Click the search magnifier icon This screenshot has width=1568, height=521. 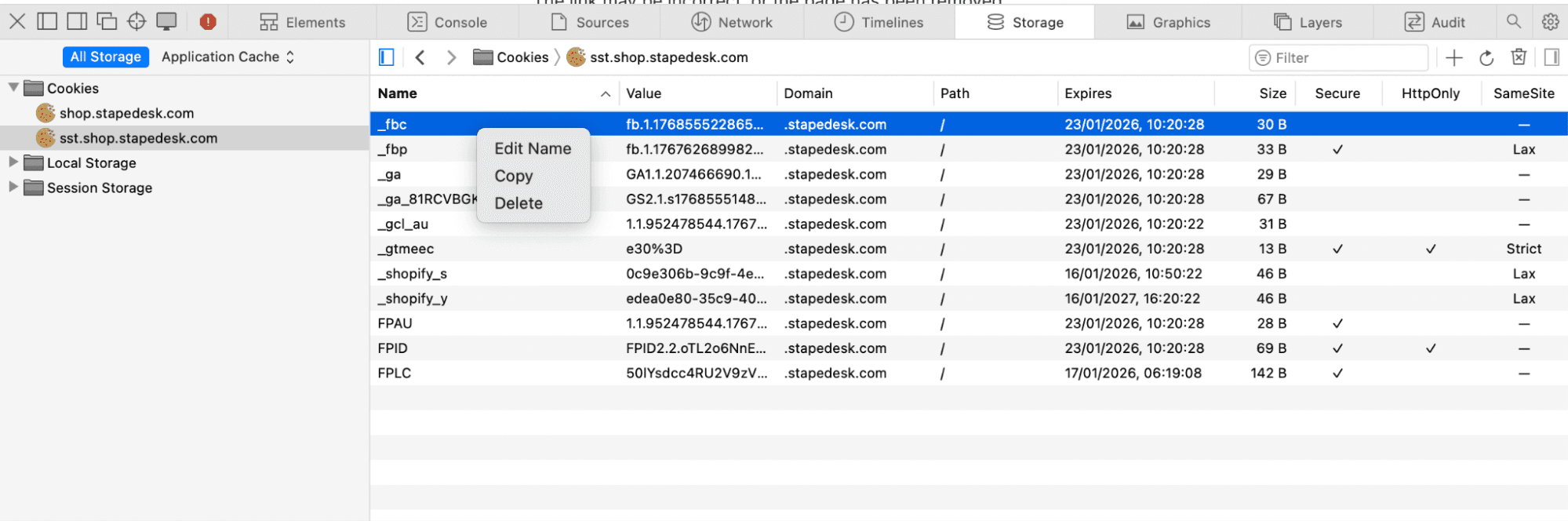[x=1514, y=22]
